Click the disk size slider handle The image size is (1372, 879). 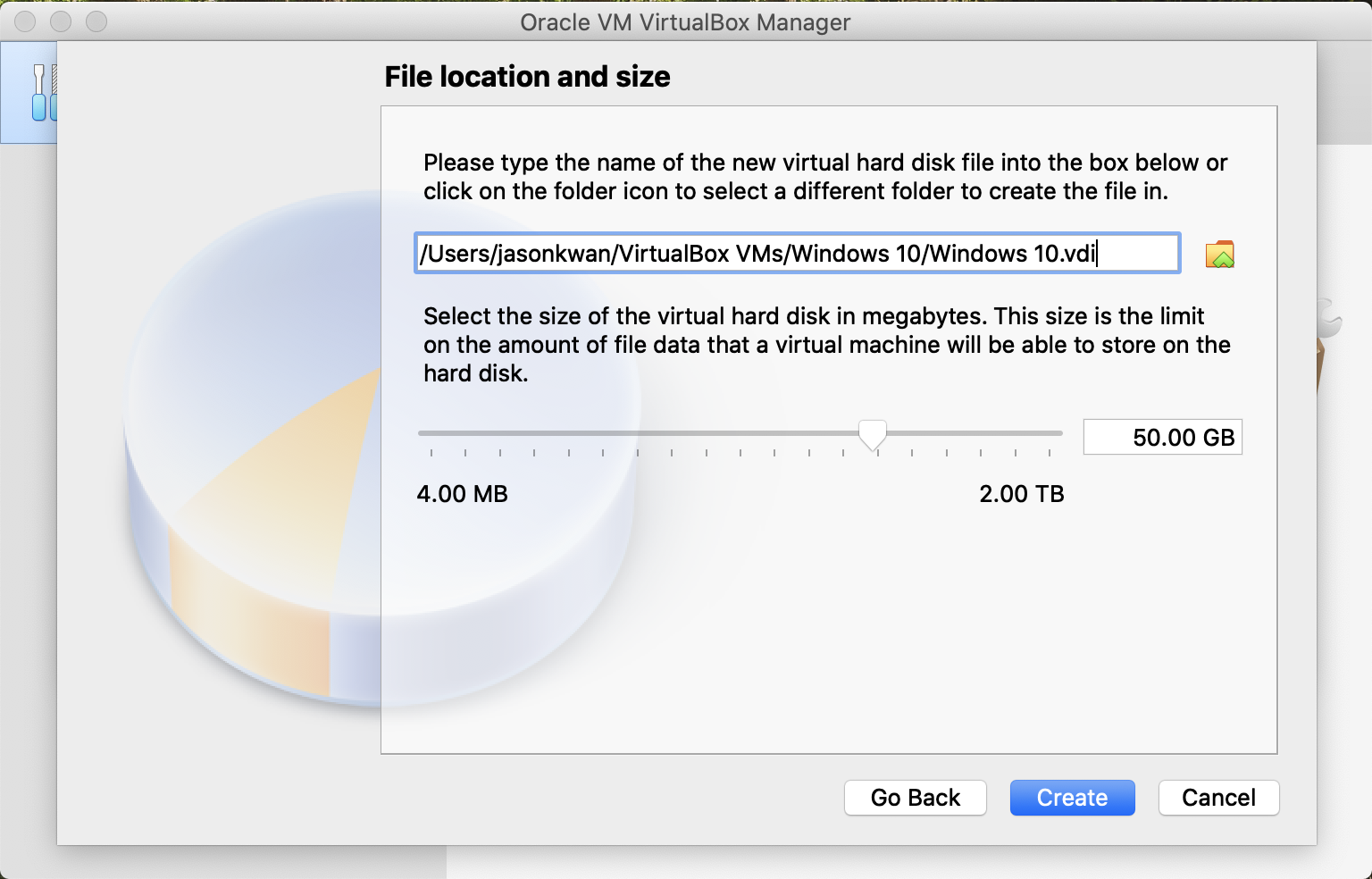click(x=873, y=435)
